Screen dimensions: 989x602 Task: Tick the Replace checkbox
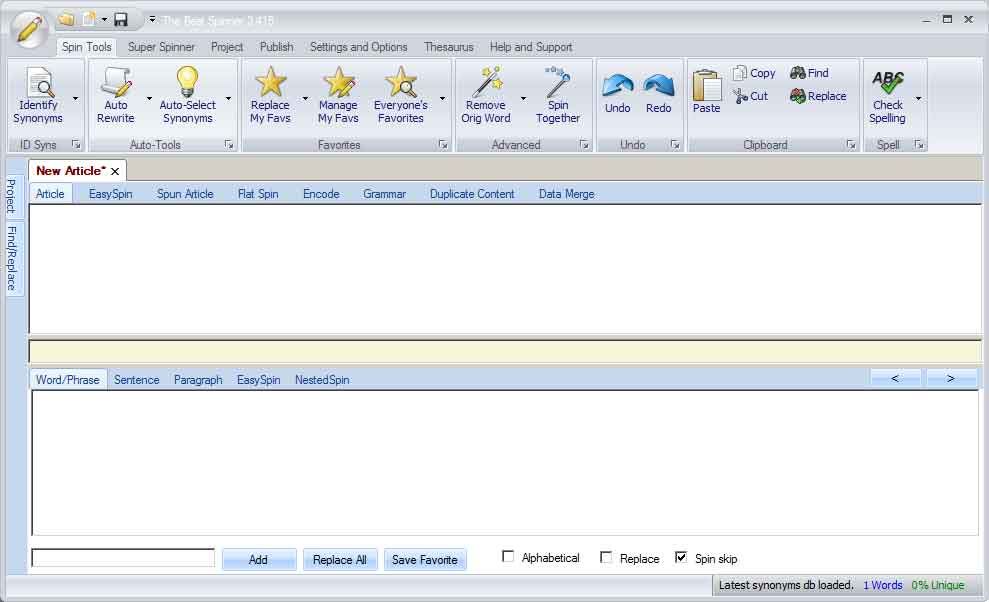(606, 557)
